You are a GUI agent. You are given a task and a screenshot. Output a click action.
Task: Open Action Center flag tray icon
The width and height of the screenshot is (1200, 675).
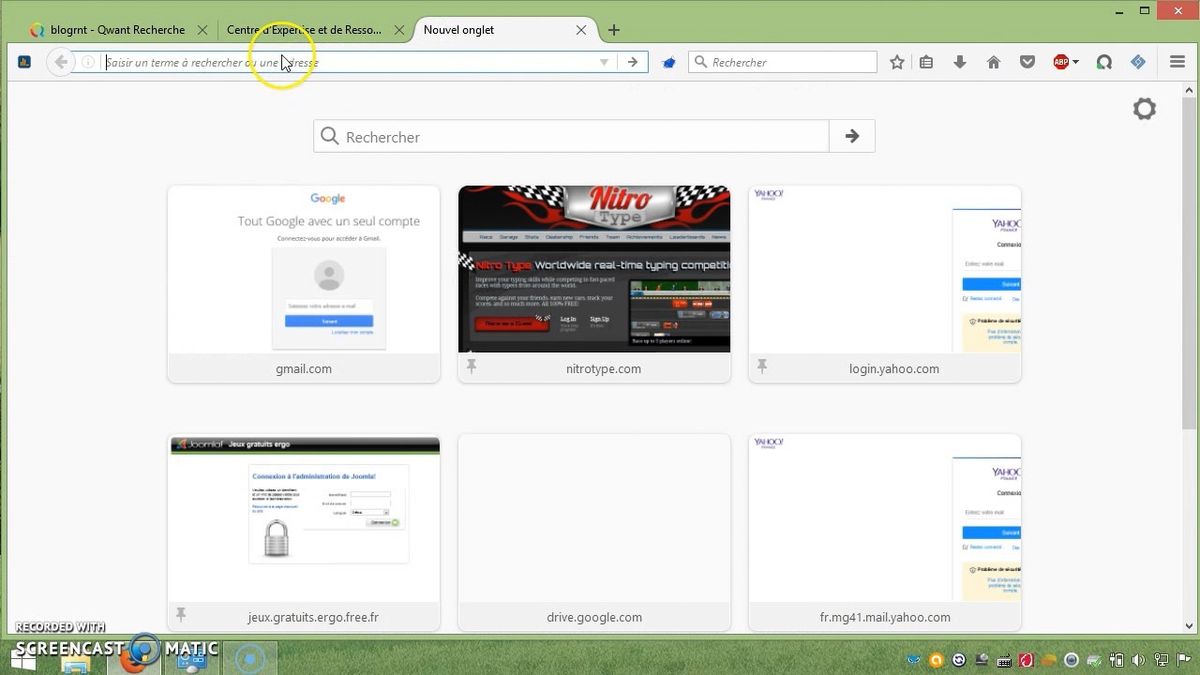pos(1183,660)
